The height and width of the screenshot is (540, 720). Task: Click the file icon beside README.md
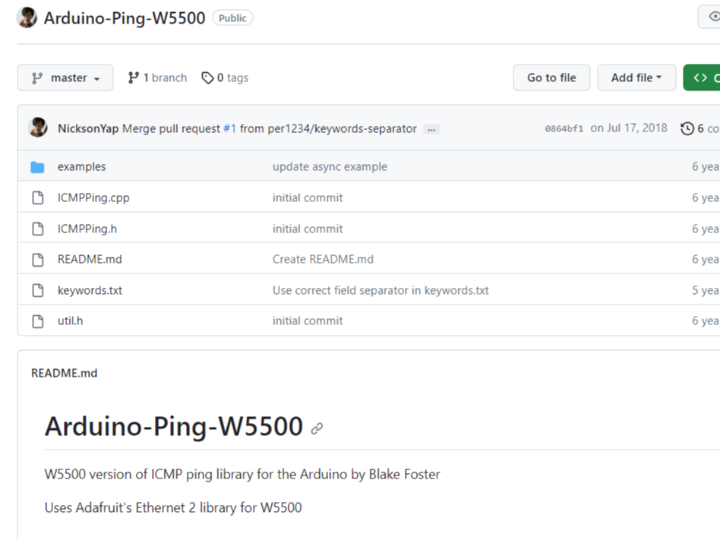coord(38,259)
